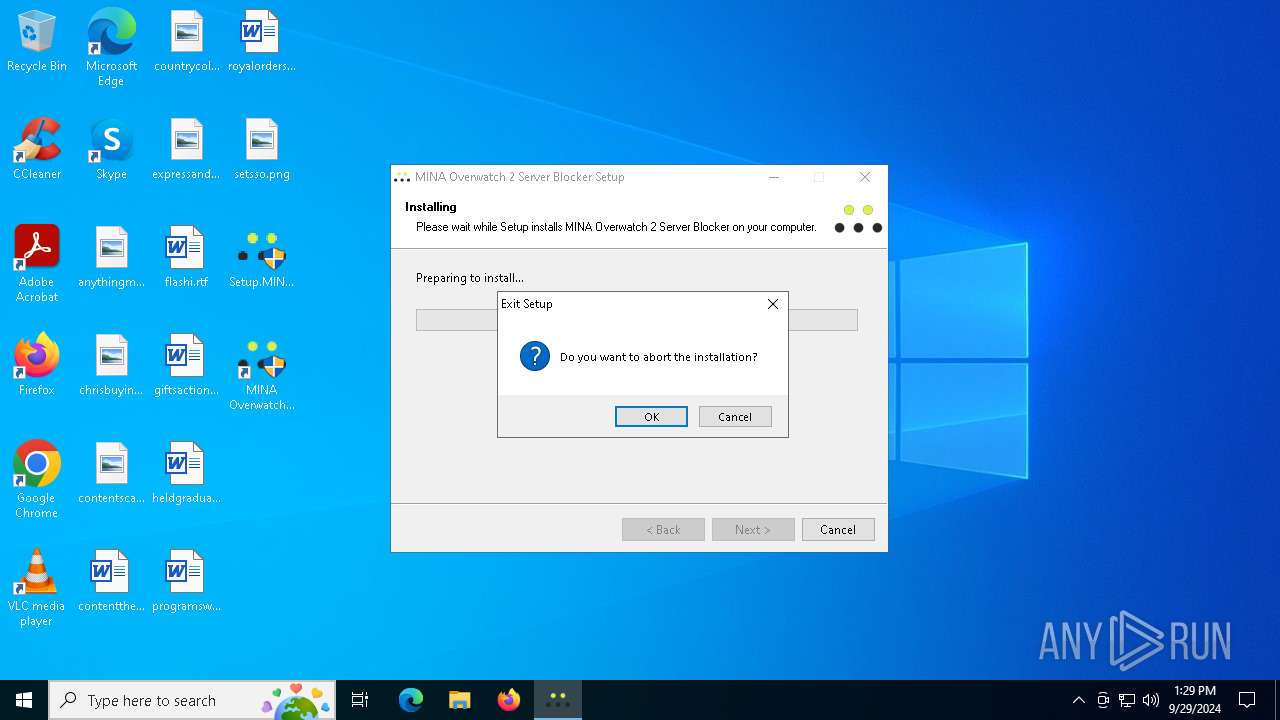Select the countrycol image file icon
Image resolution: width=1280 pixels, height=720 pixels.
coord(186,42)
